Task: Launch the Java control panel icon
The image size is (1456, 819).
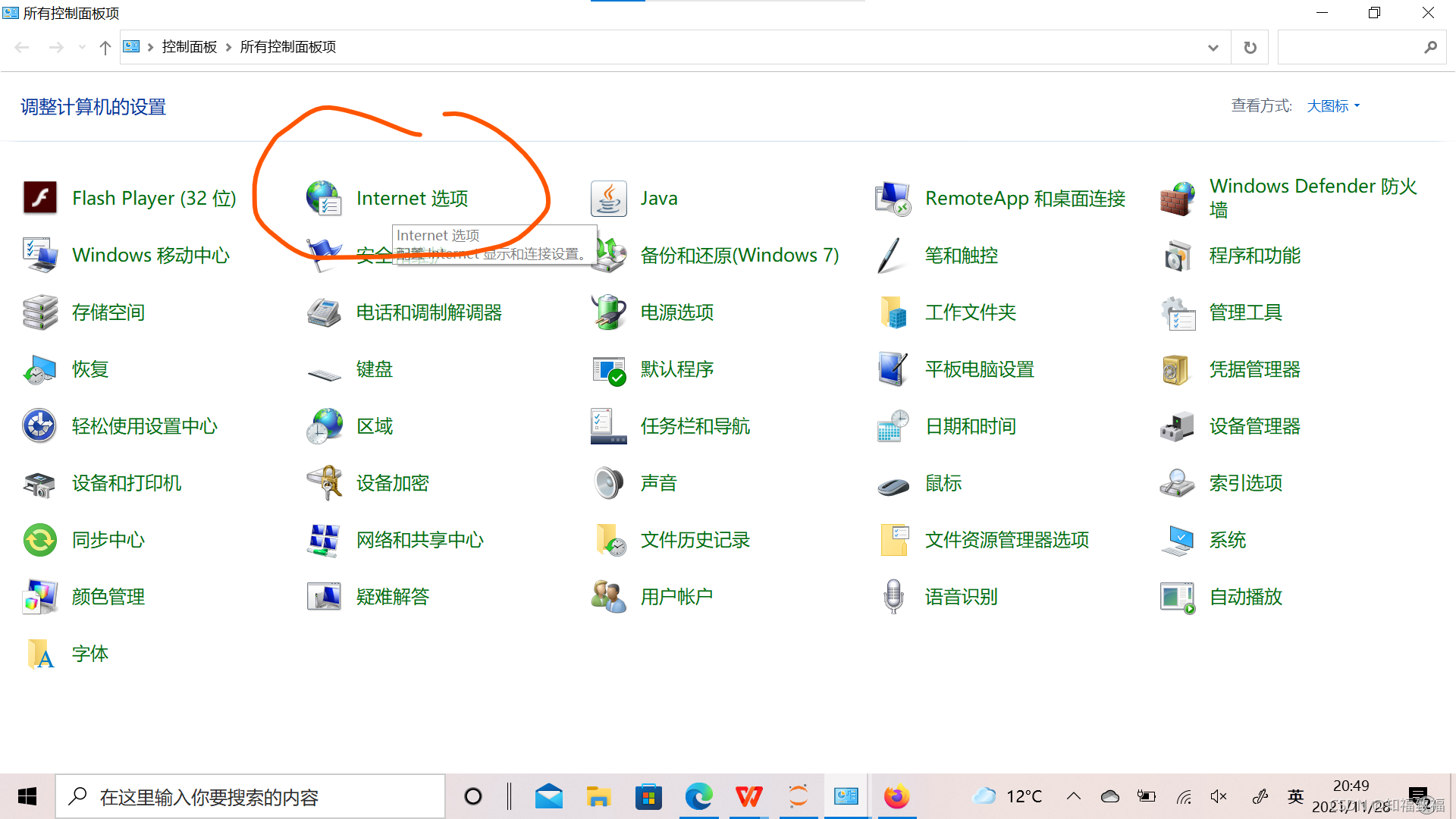Action: (609, 198)
